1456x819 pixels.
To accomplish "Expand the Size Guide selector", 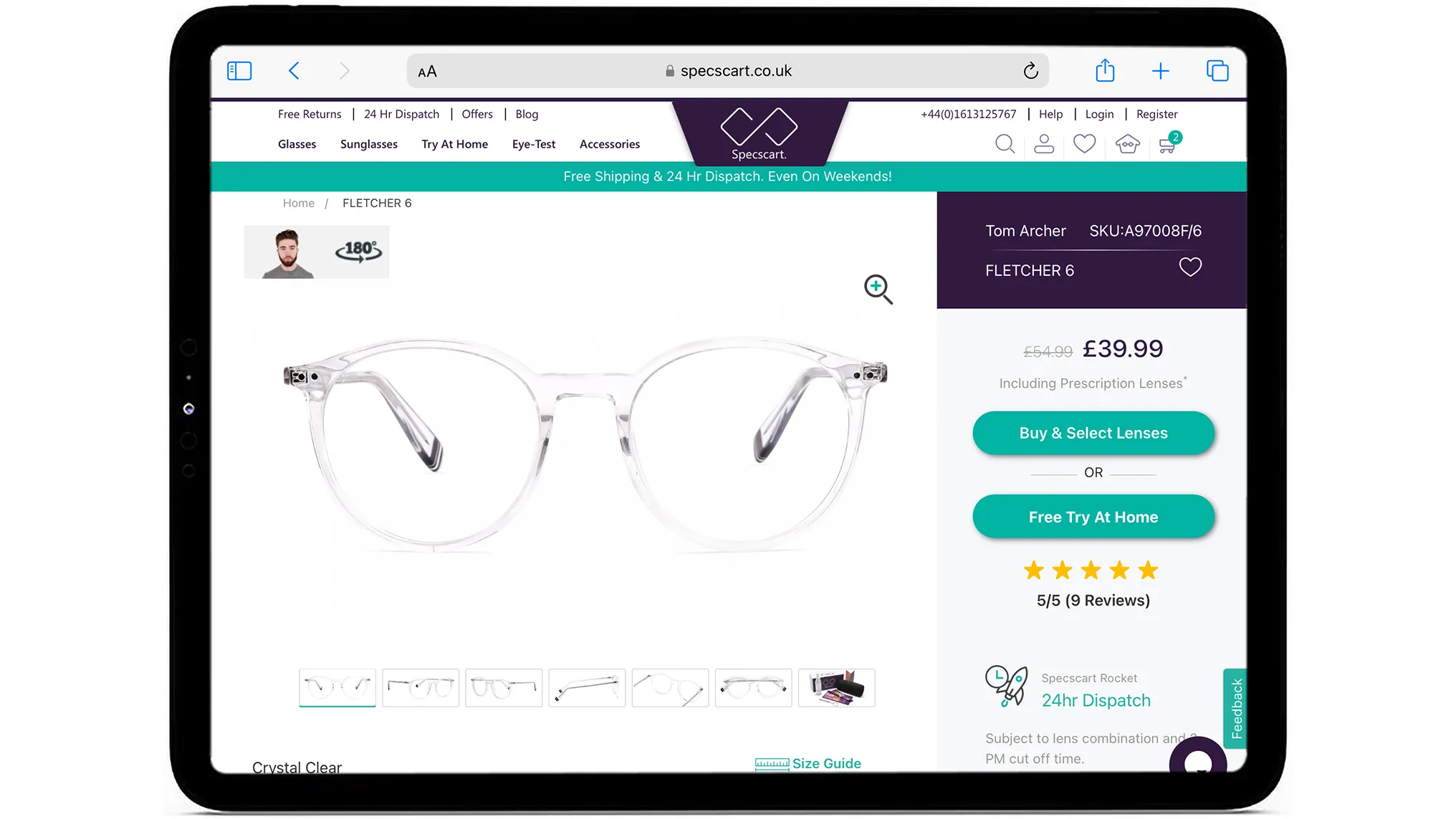I will point(809,763).
